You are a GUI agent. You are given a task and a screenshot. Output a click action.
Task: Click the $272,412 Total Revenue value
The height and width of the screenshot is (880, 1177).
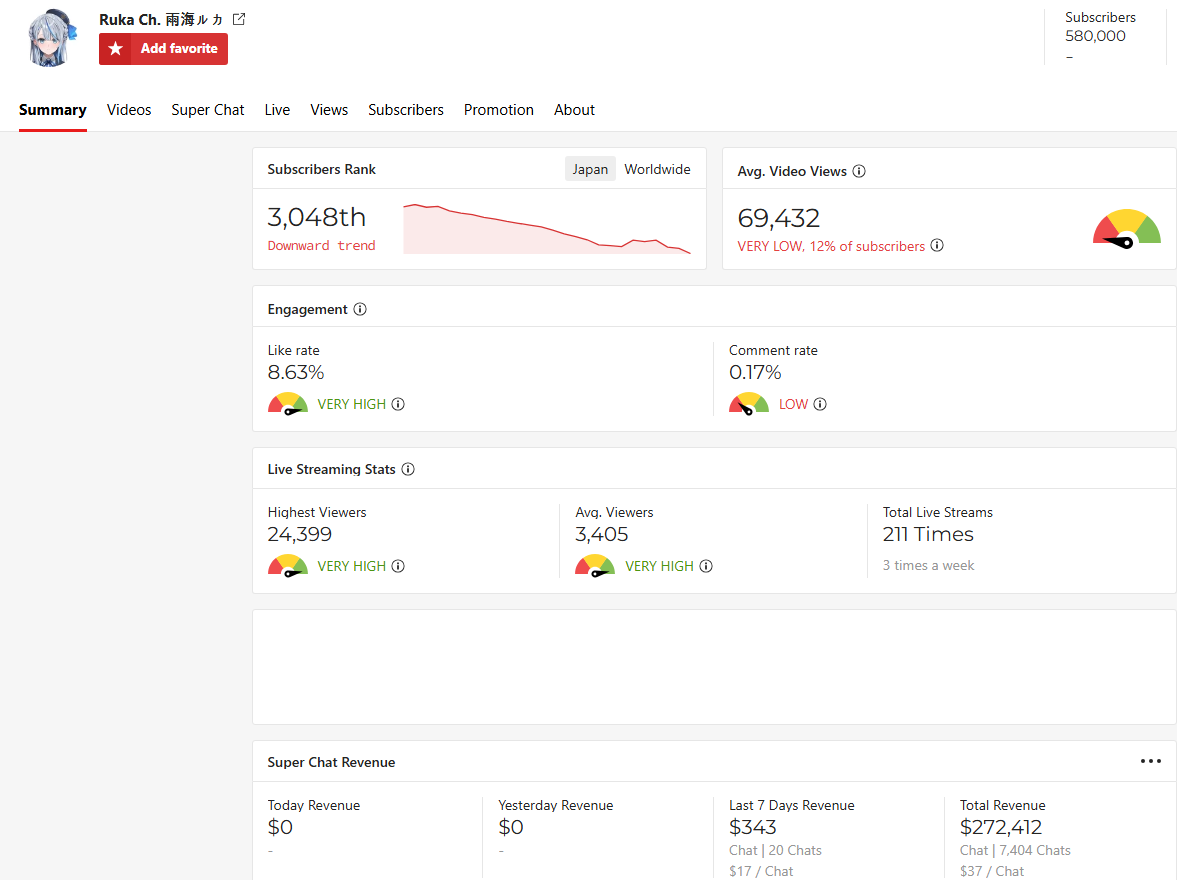[1001, 827]
